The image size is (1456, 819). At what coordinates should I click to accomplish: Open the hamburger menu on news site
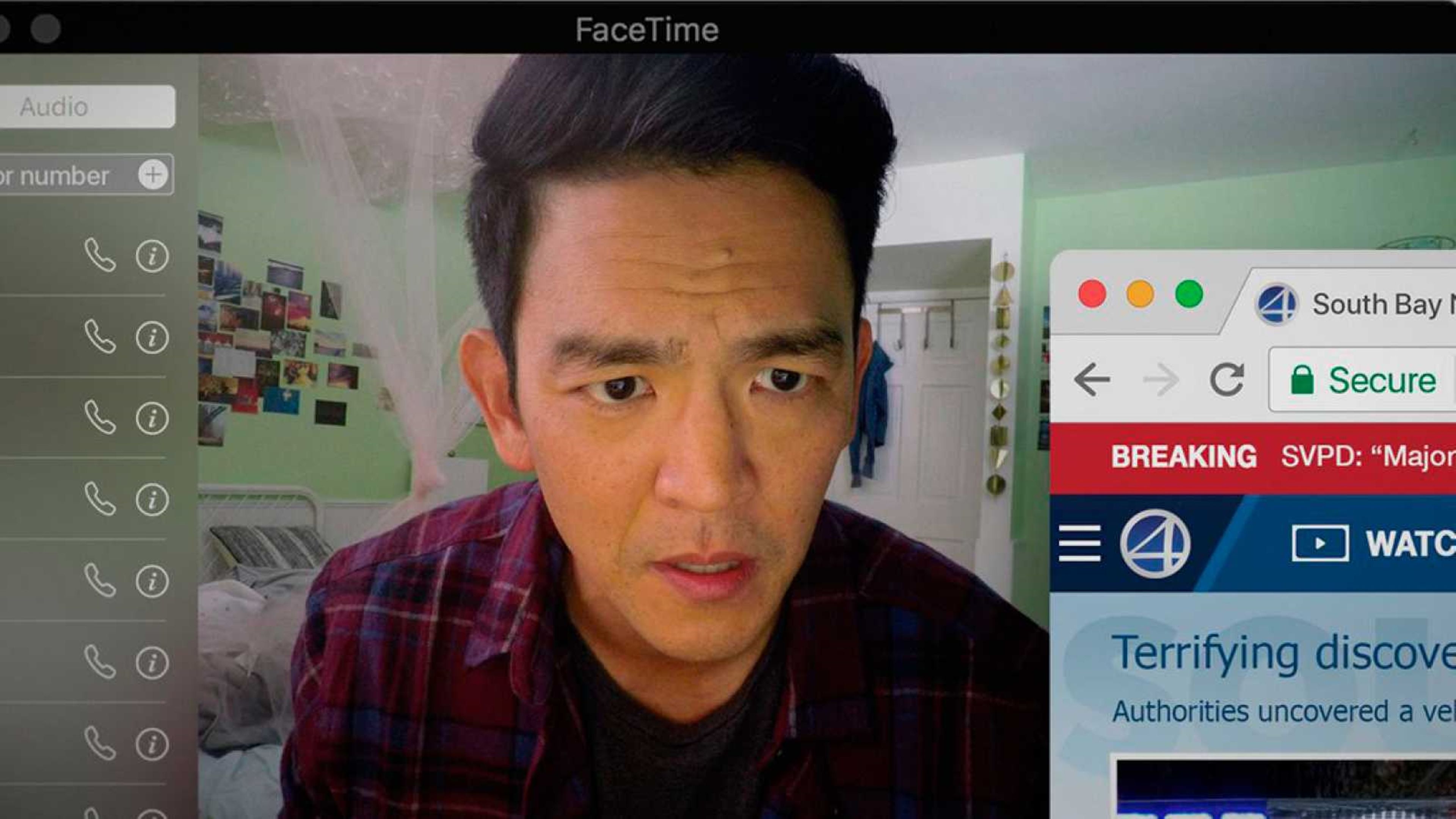pos(1079,544)
